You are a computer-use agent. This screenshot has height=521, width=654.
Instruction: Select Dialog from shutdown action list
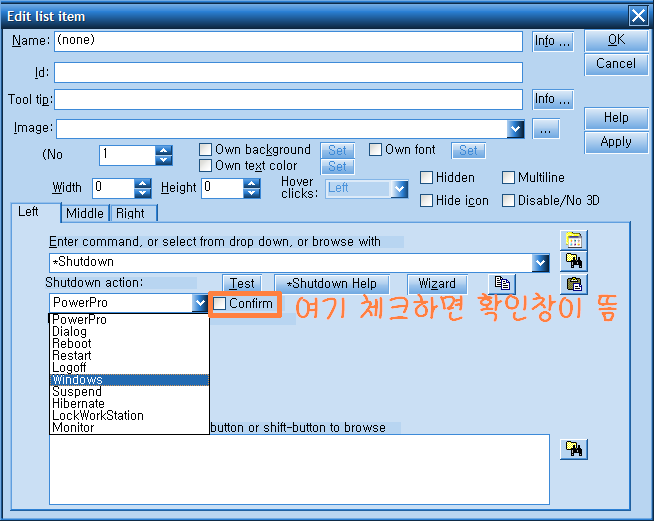129,332
